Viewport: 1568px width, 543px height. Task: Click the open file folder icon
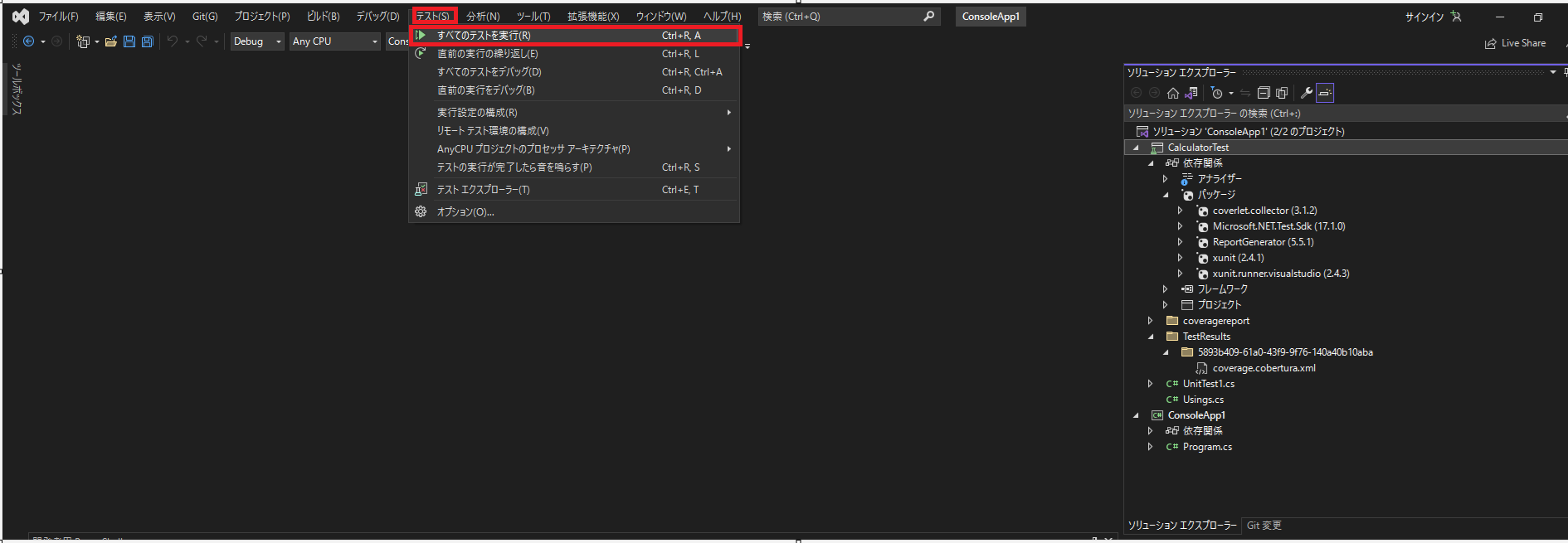click(110, 41)
